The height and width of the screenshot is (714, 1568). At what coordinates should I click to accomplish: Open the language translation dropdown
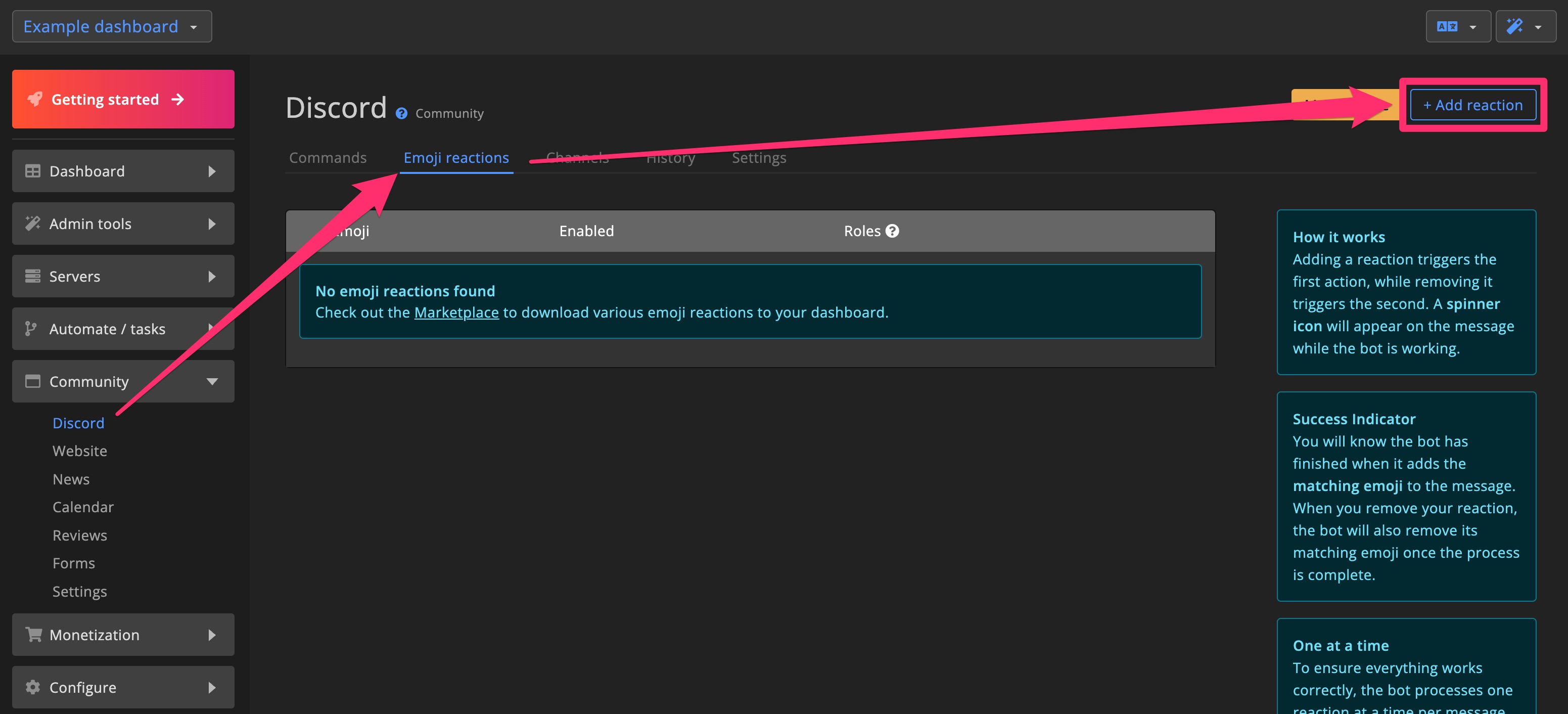(1457, 26)
